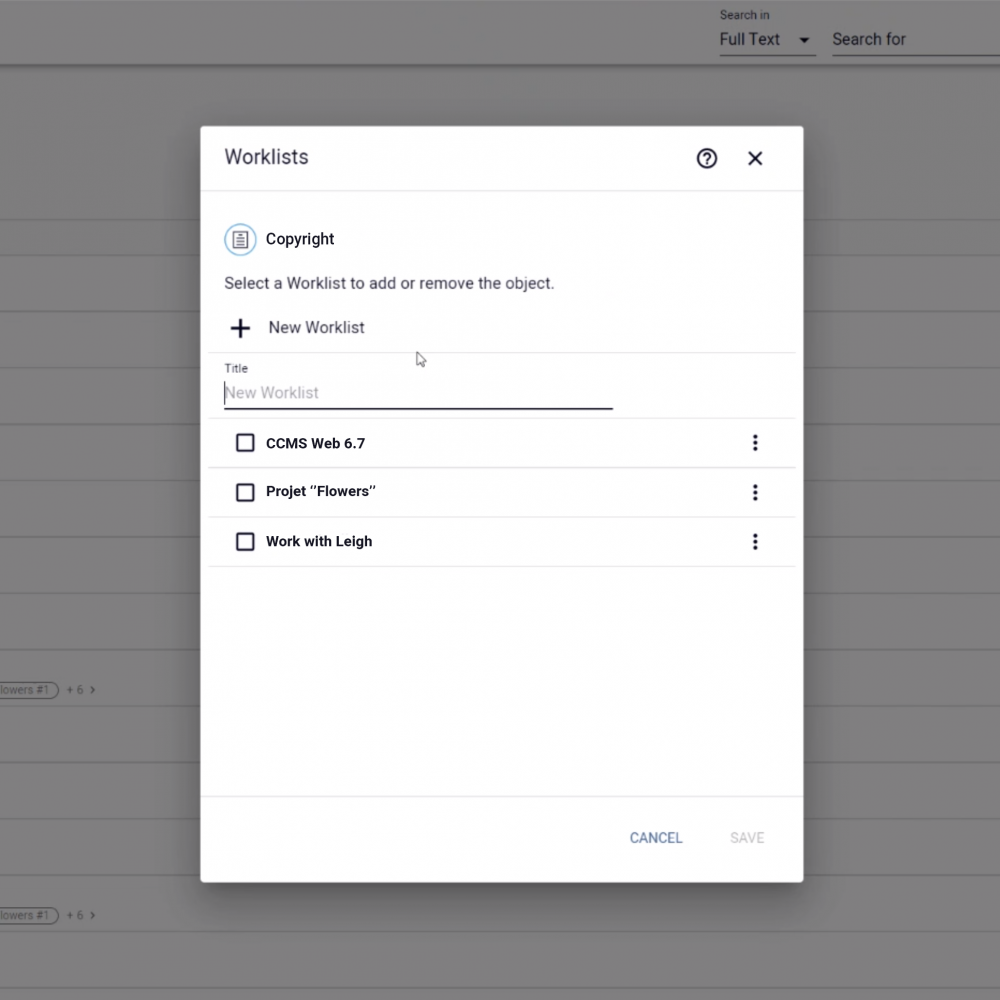Click the Copyright document icon

(x=240, y=239)
